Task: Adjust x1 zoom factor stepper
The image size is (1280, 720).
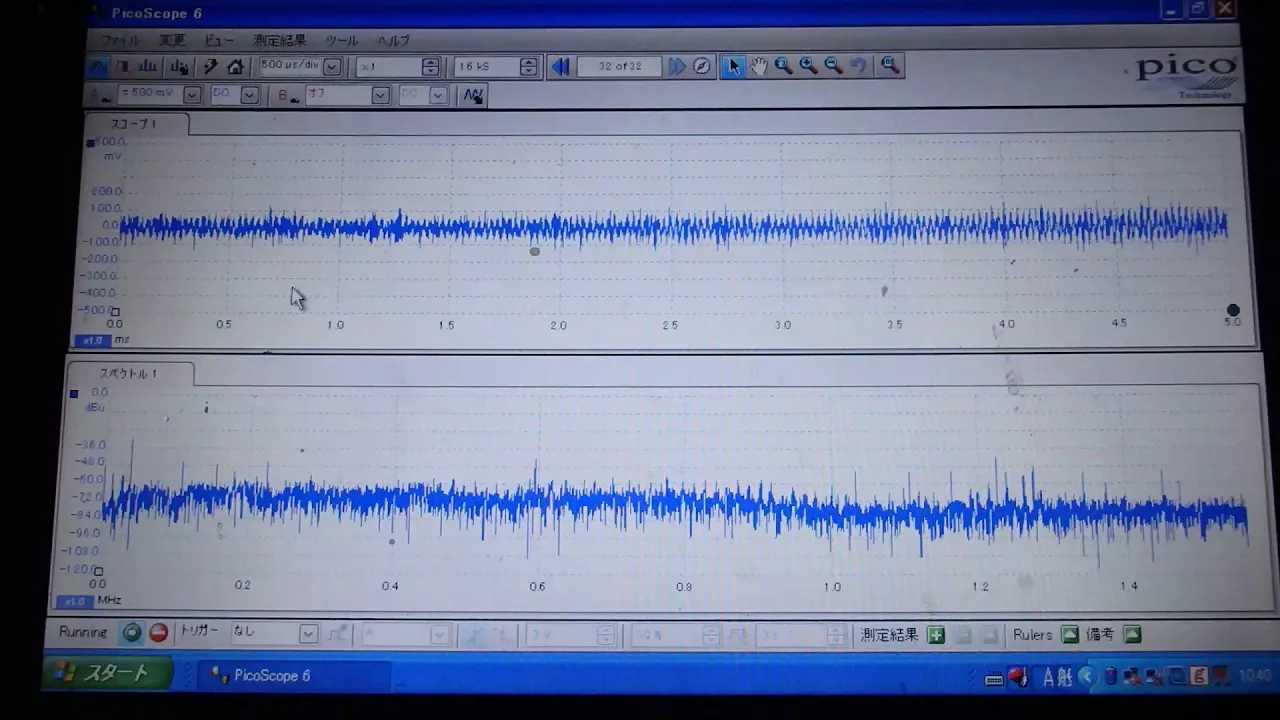Action: (430, 67)
